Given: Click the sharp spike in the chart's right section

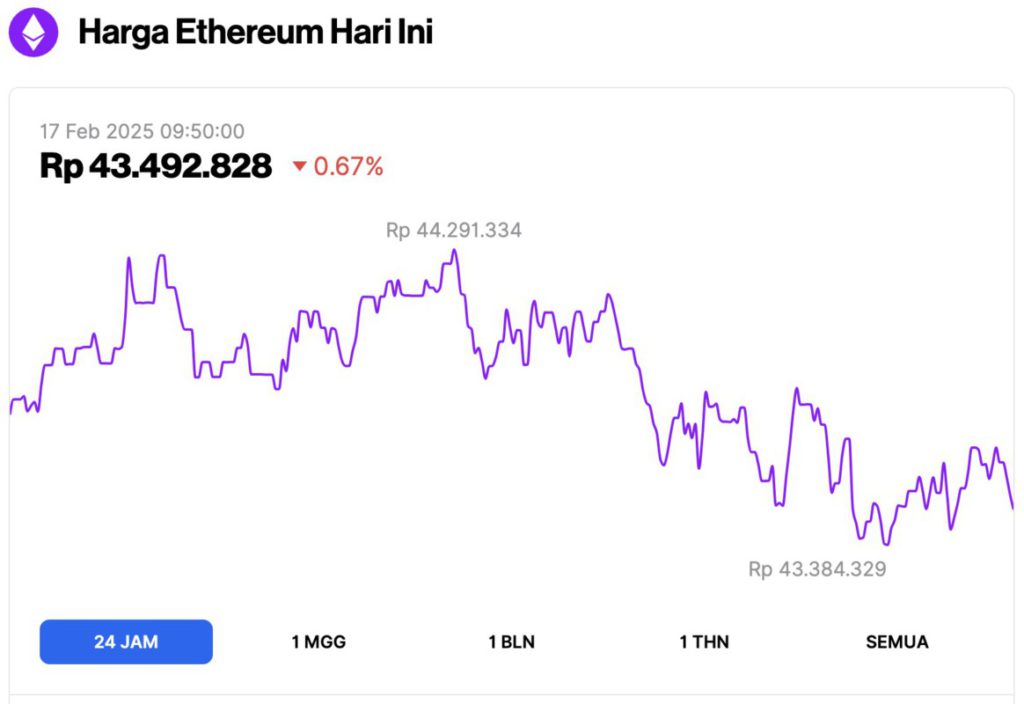Looking at the screenshot, I should [x=797, y=389].
